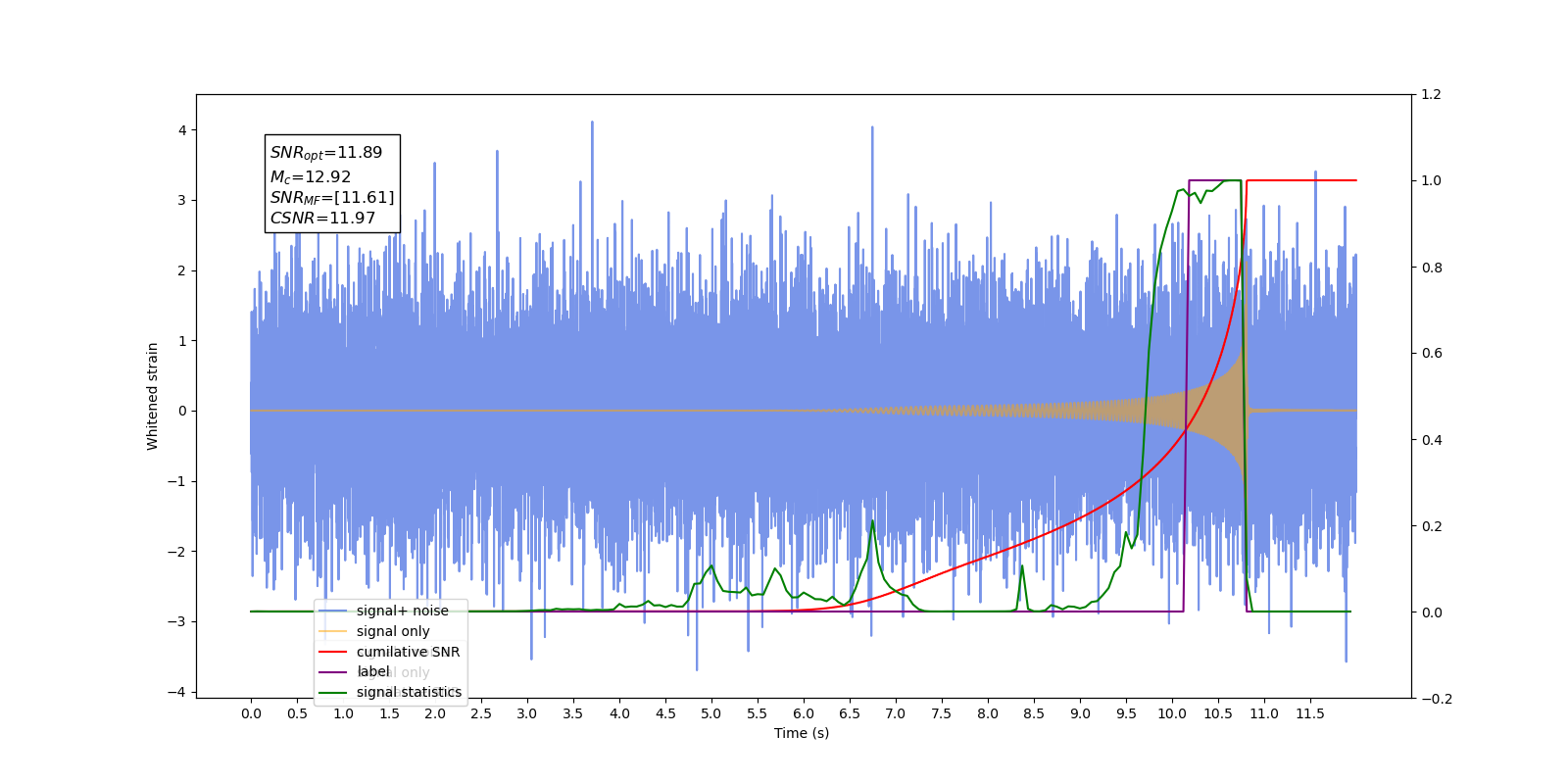The width and height of the screenshot is (1568, 784).
Task: Click the x-axis tick label 4.0
Action: (619, 713)
